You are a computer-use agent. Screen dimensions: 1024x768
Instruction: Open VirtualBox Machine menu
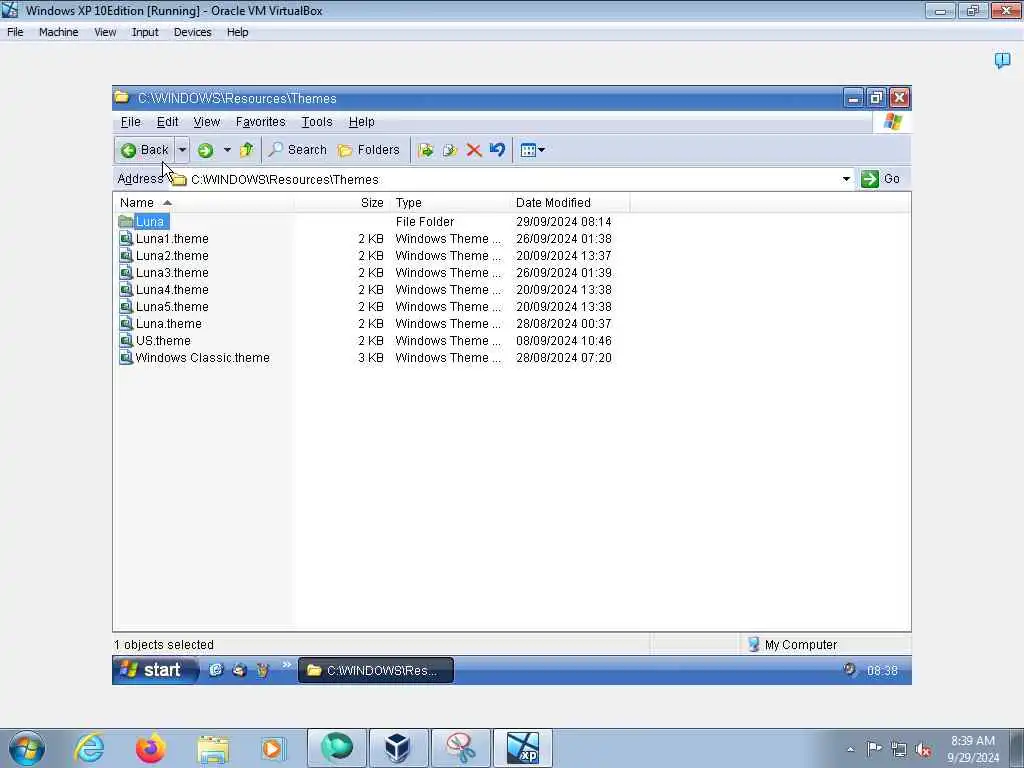tap(58, 32)
